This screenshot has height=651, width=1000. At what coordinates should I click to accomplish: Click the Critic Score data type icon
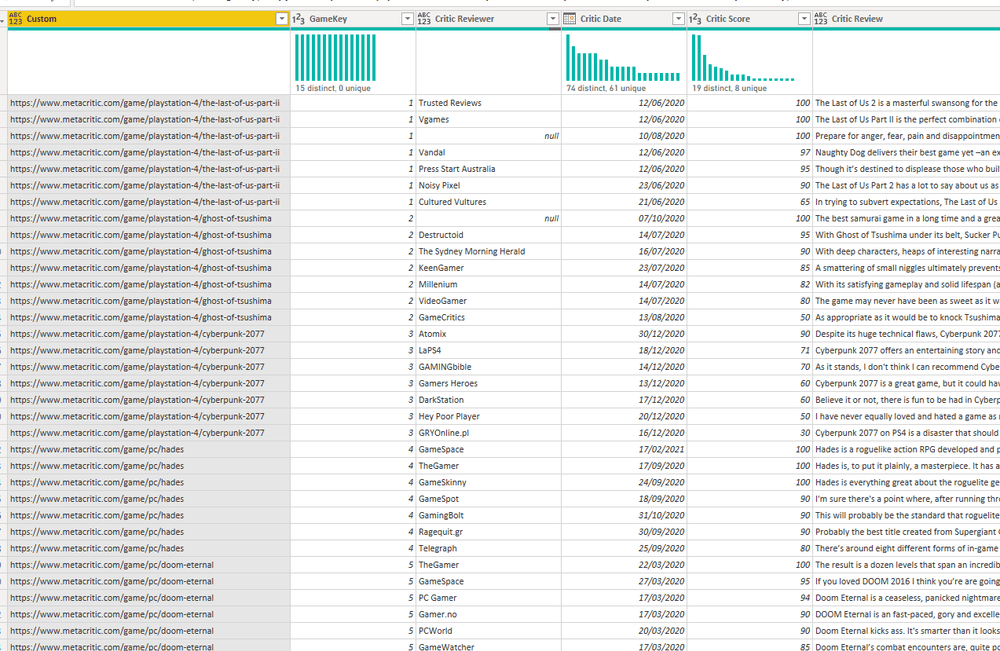coord(695,19)
